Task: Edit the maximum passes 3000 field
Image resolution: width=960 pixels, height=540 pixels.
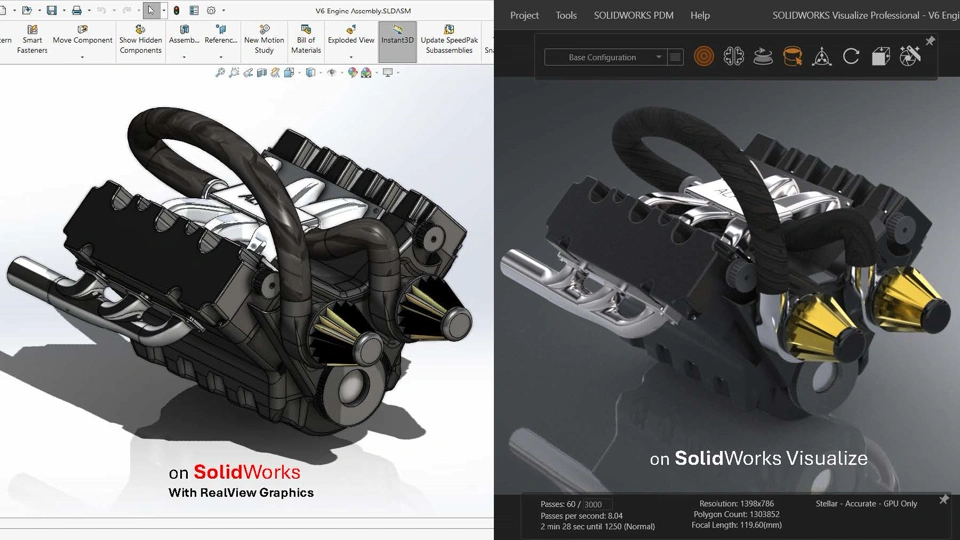Action: [x=596, y=504]
